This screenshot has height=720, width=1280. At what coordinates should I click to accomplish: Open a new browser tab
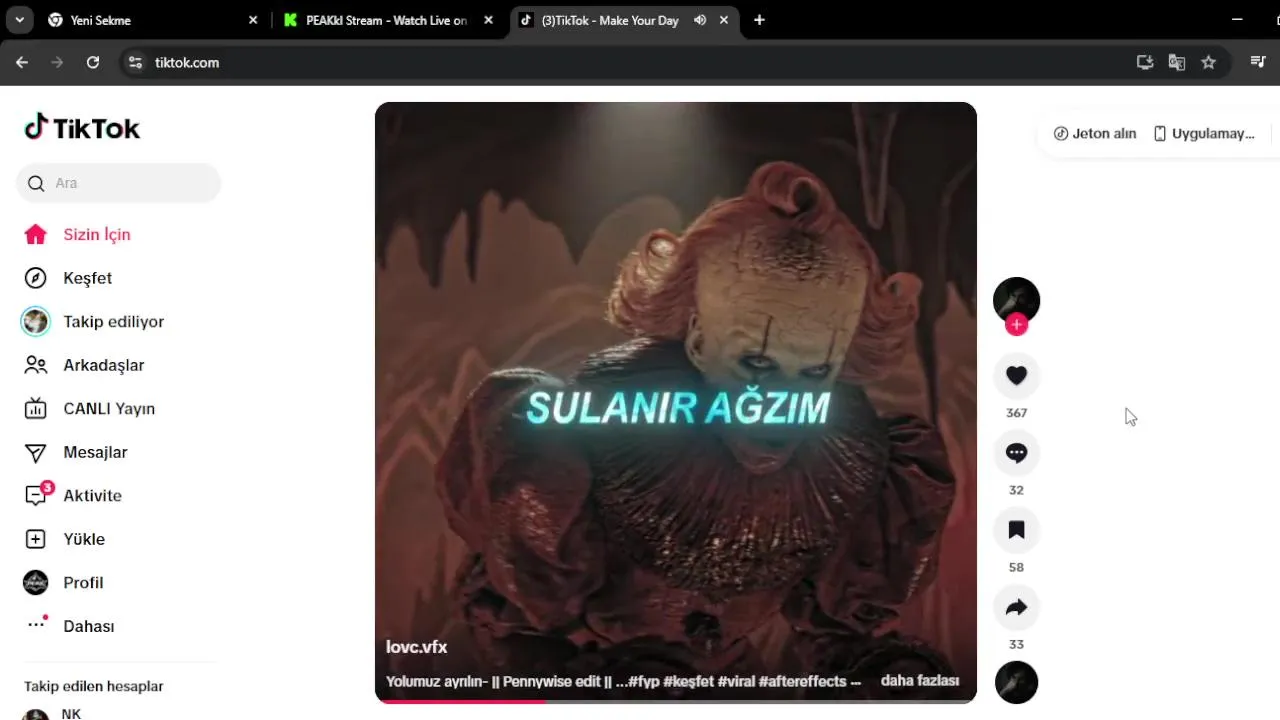759,20
